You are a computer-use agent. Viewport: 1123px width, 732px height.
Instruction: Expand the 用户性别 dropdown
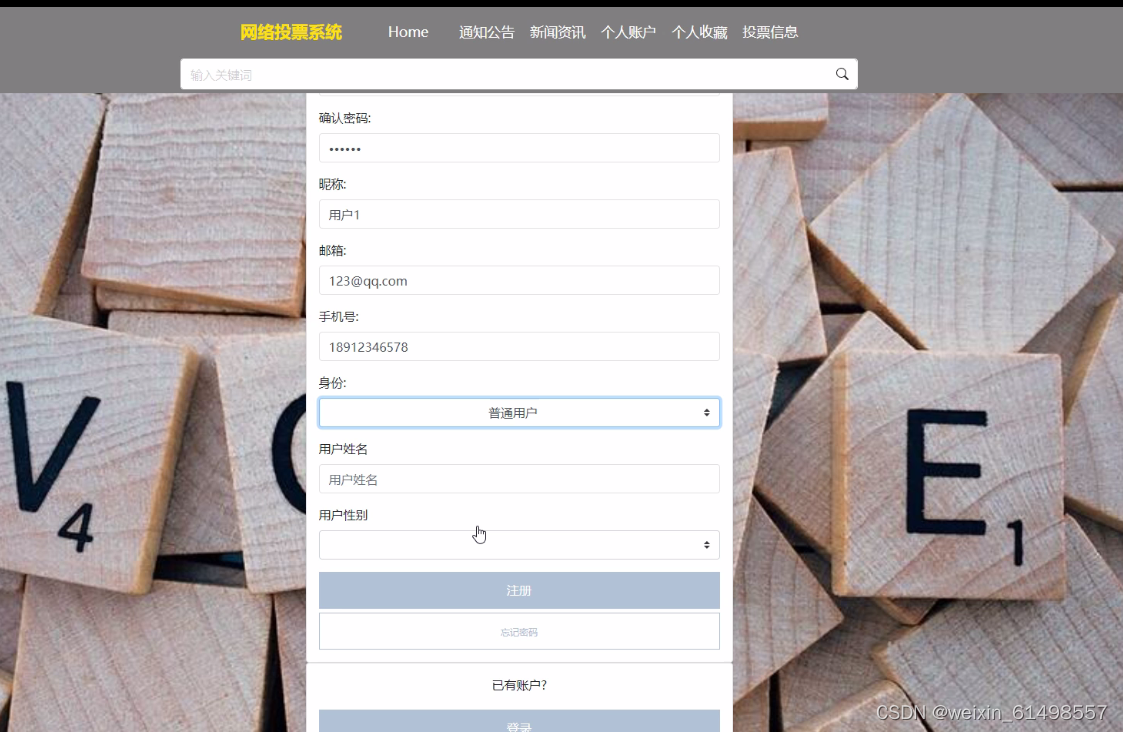pos(519,545)
